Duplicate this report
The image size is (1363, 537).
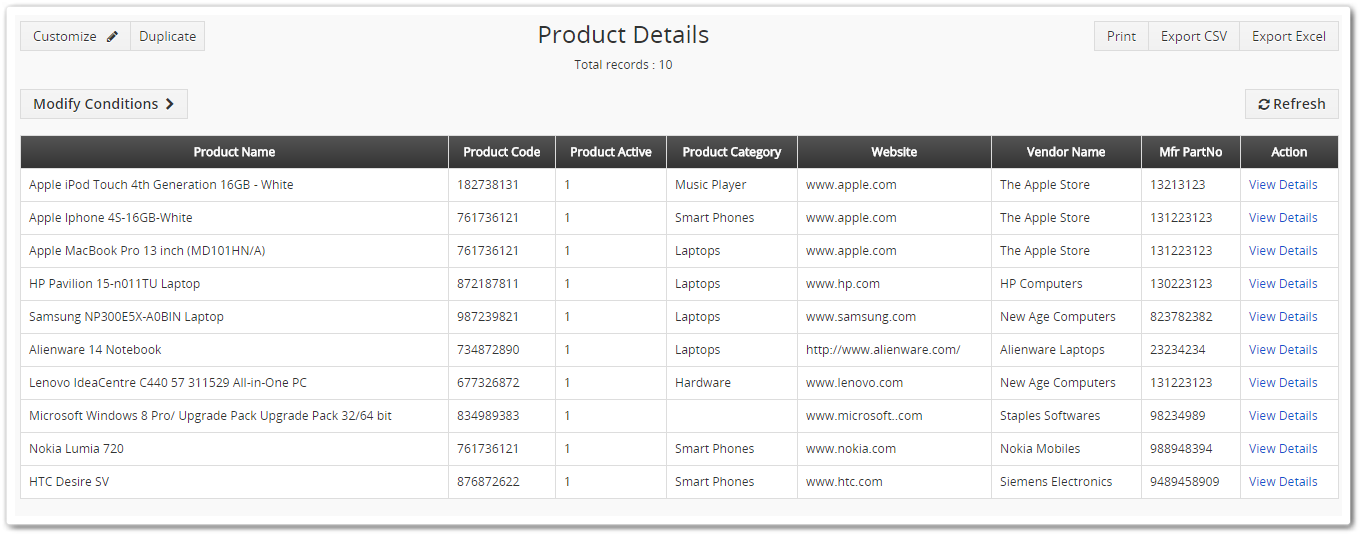(167, 37)
